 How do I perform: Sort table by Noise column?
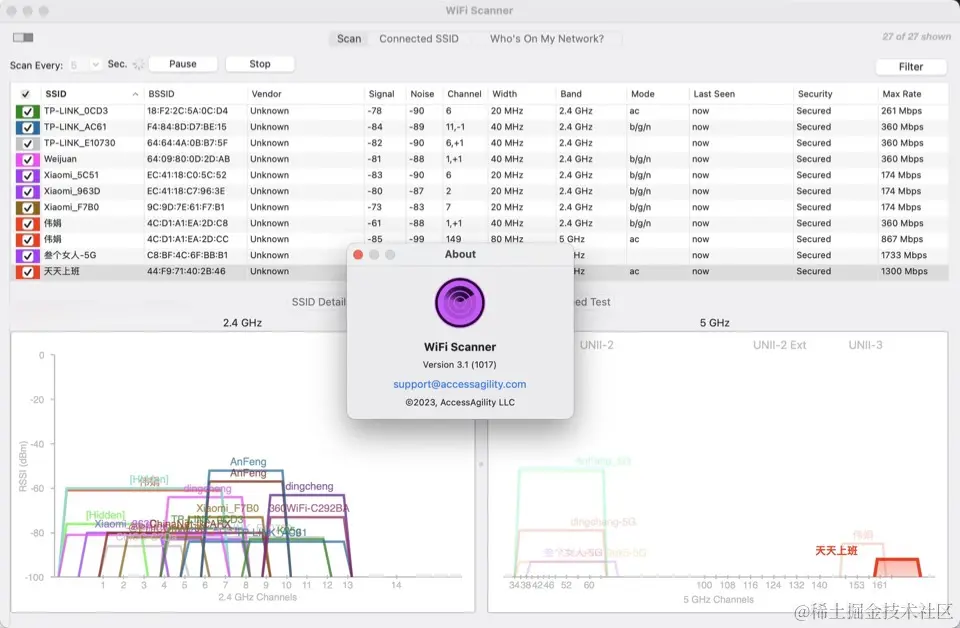pos(422,94)
